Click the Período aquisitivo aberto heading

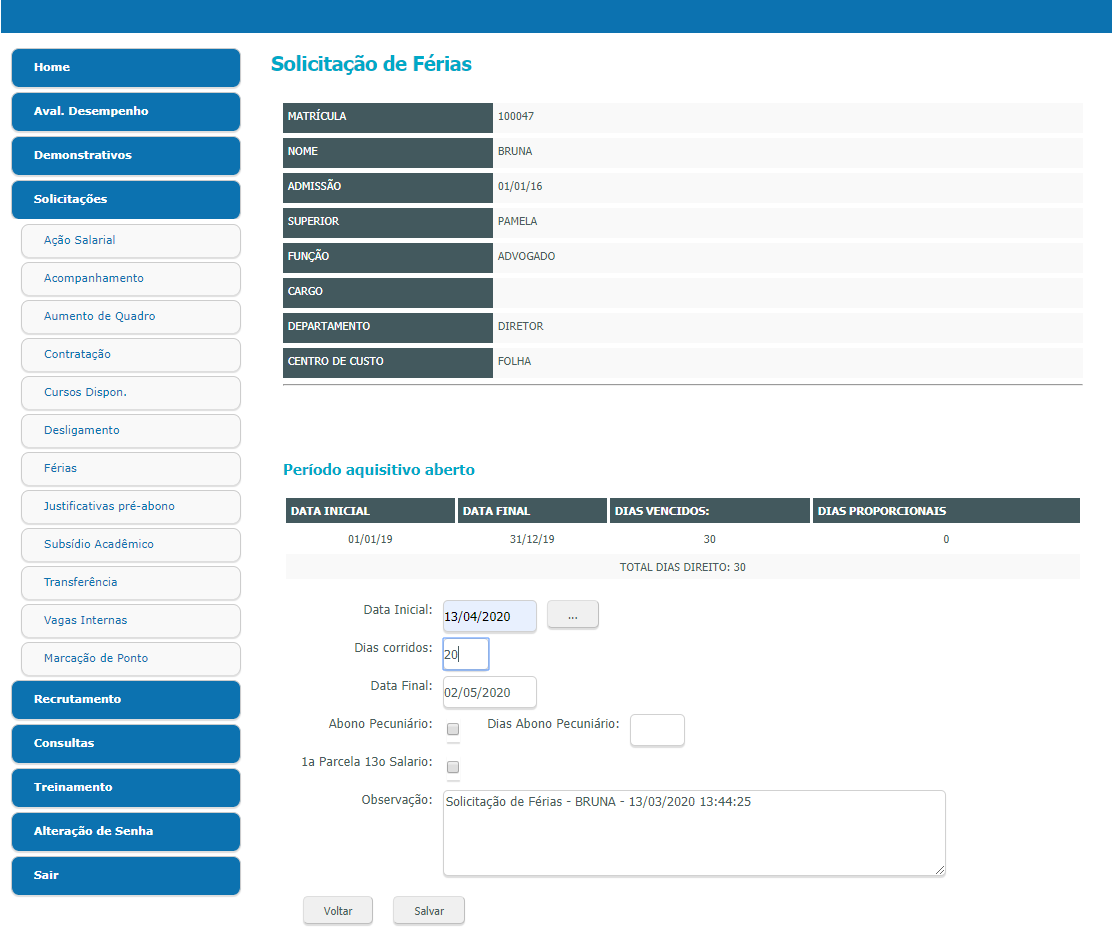pos(379,469)
